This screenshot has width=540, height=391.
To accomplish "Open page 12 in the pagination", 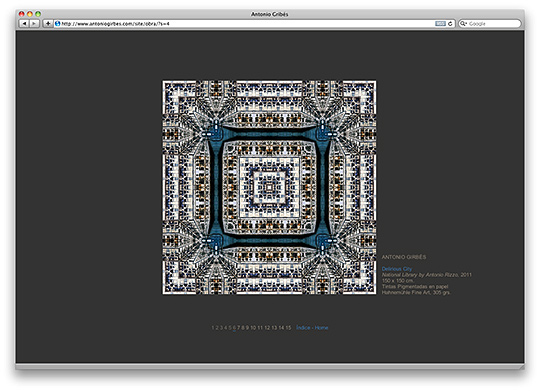I will pyautogui.click(x=267, y=328).
